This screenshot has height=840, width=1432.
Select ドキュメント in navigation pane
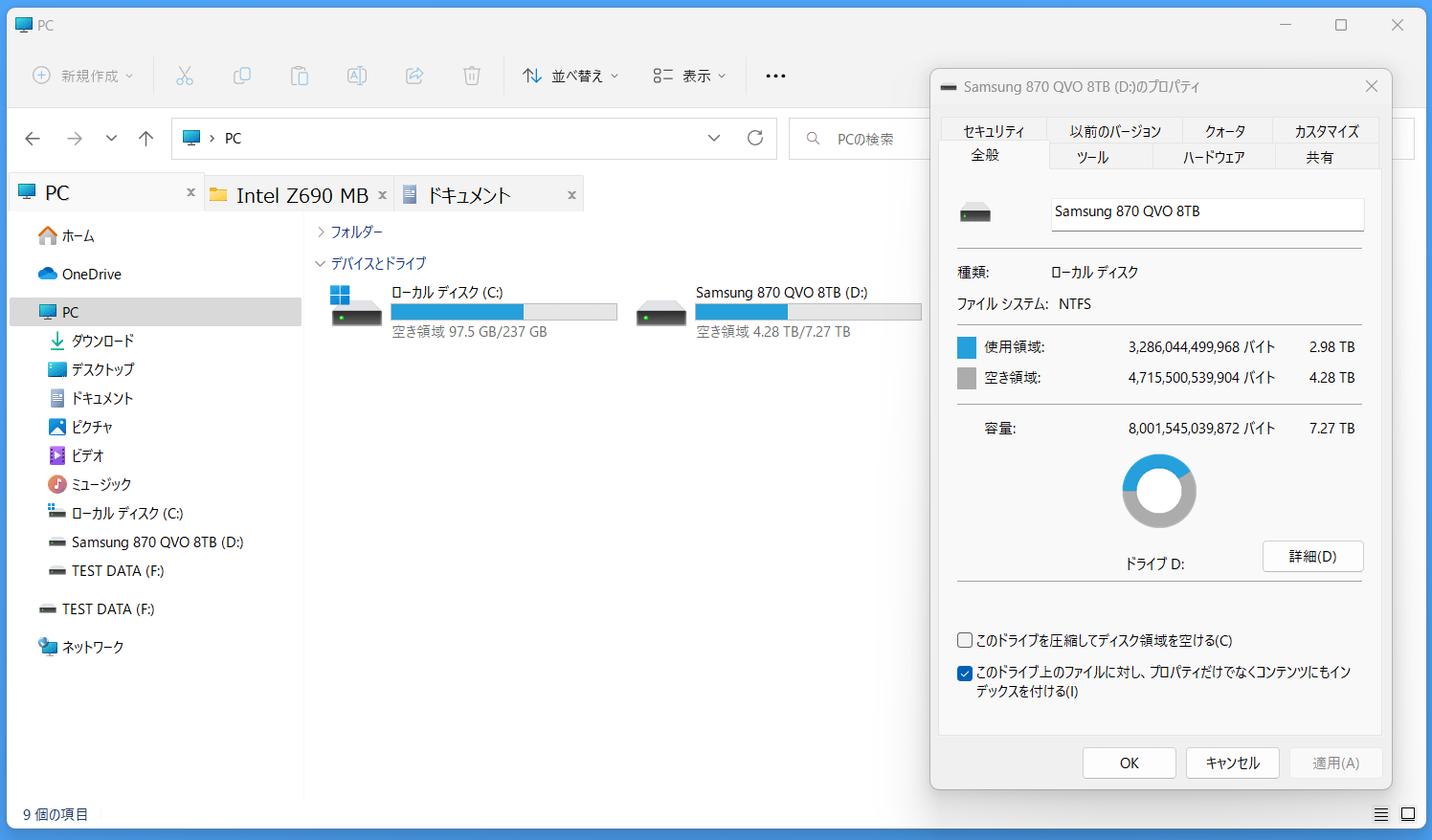click(90, 398)
